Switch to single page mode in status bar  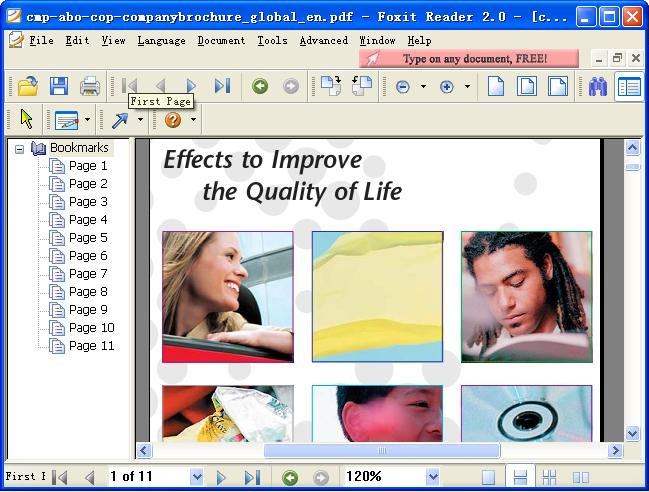pyautogui.click(x=489, y=477)
